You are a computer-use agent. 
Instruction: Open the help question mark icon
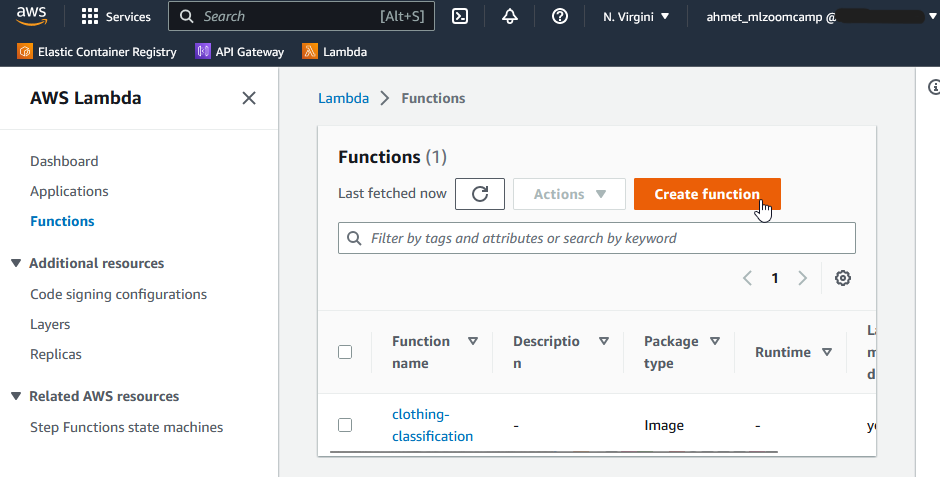tap(560, 16)
